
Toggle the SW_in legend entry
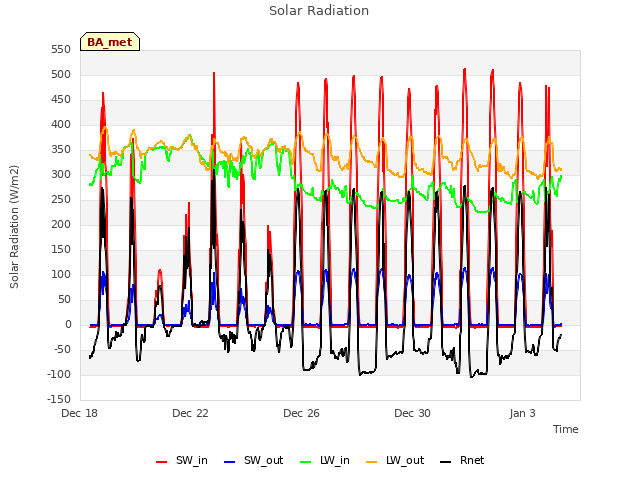click(182, 460)
